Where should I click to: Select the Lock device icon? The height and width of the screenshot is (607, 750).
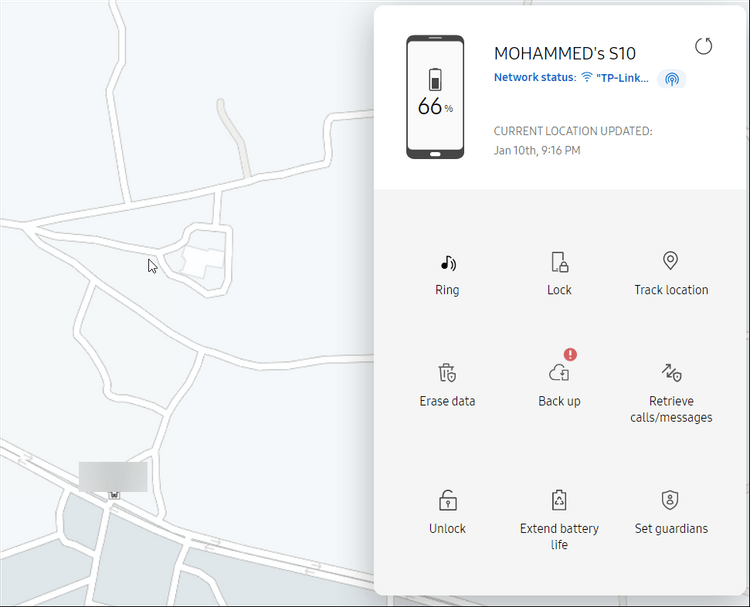[x=559, y=262]
